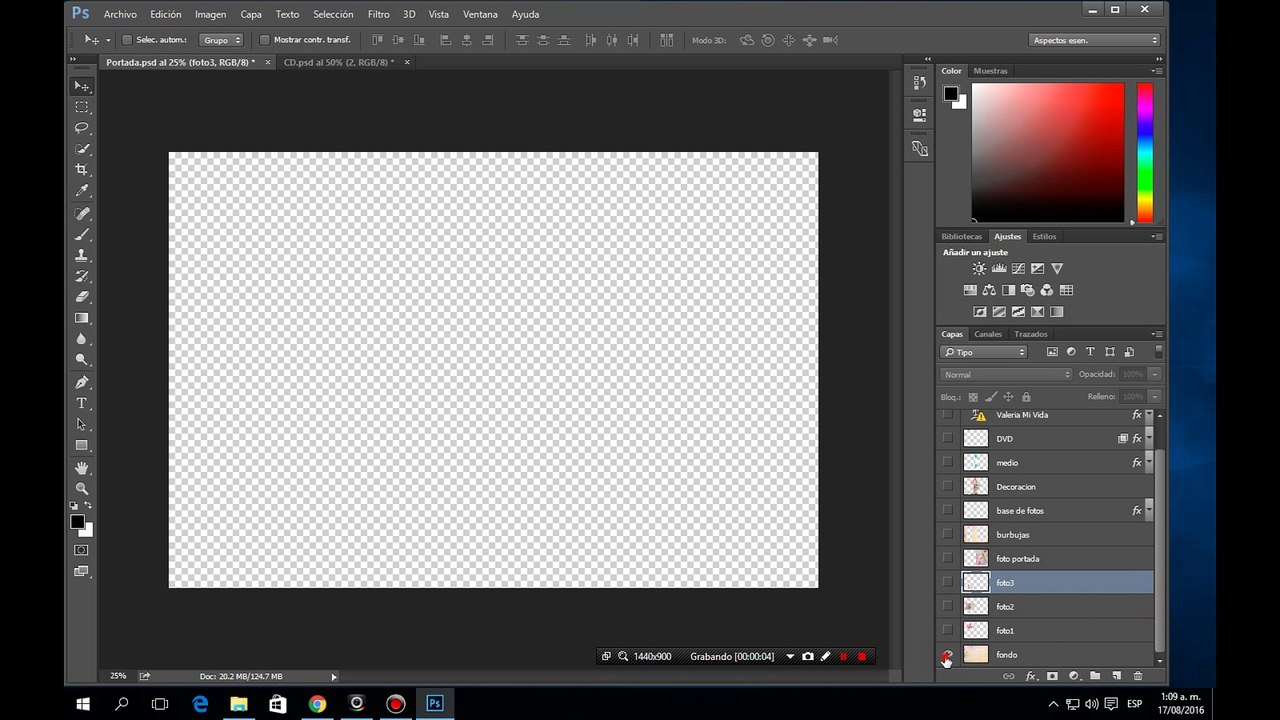
Task: Show the foto2 layer visibility
Action: 947,607
